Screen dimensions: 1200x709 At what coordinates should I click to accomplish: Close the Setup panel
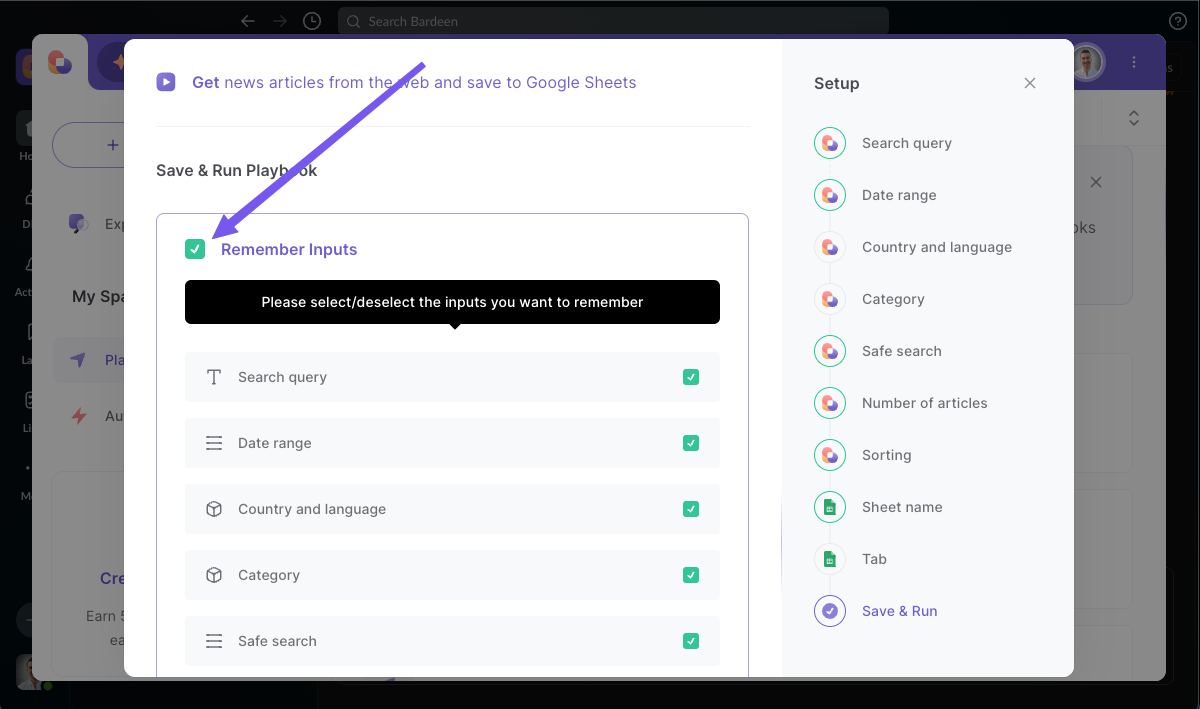1030,83
